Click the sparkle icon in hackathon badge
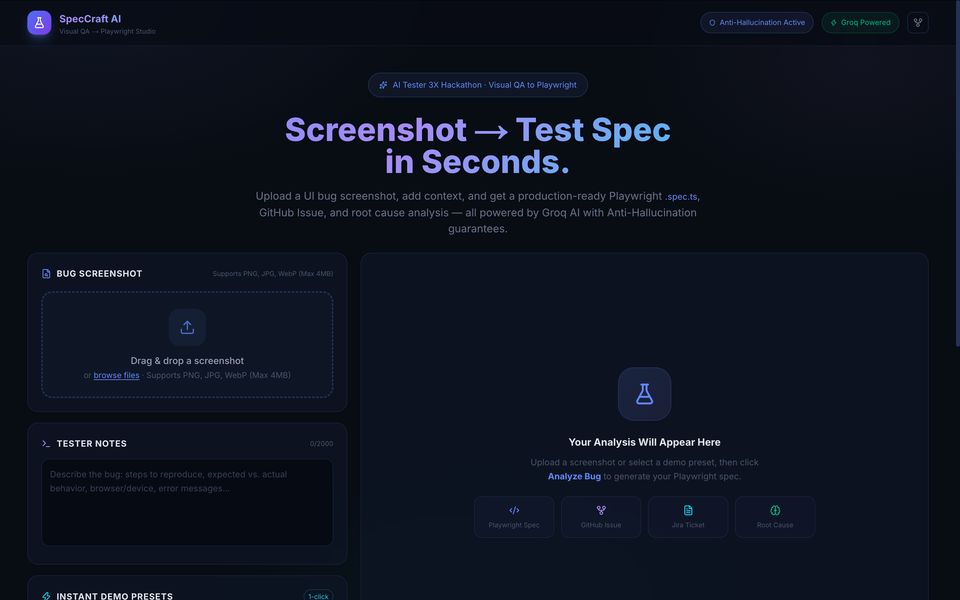The image size is (960, 600). coord(383,85)
